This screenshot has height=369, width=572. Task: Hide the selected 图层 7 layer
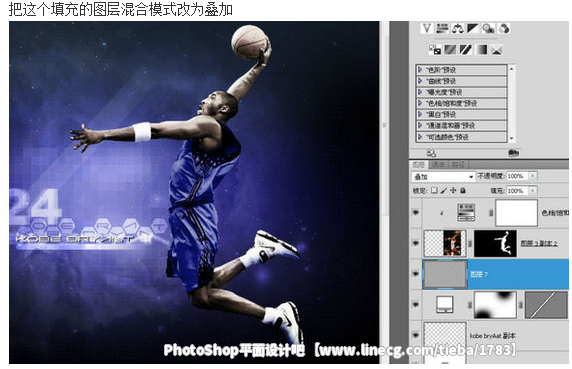coord(416,274)
